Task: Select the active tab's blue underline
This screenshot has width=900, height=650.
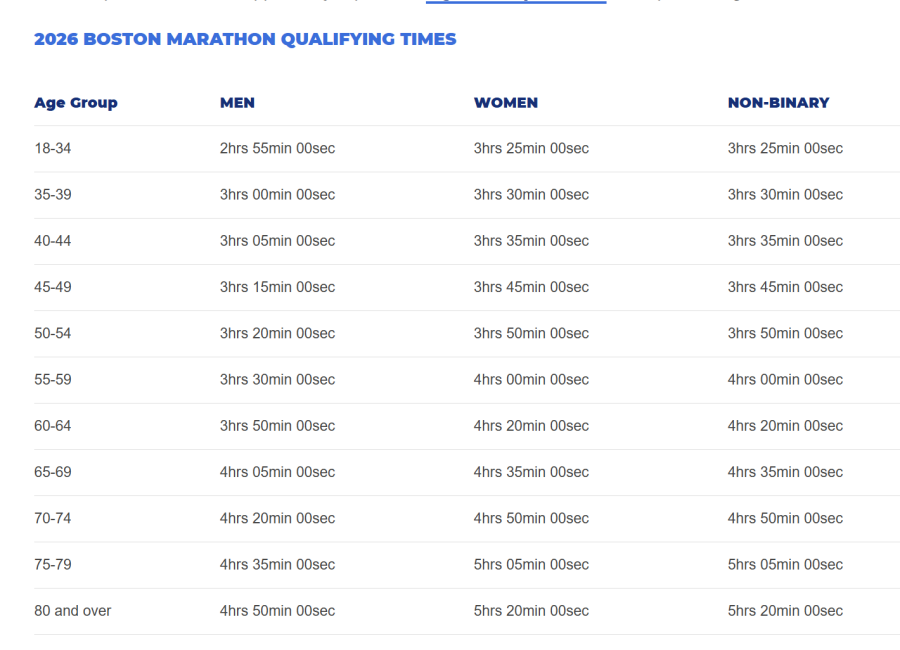Action: [x=516, y=2]
